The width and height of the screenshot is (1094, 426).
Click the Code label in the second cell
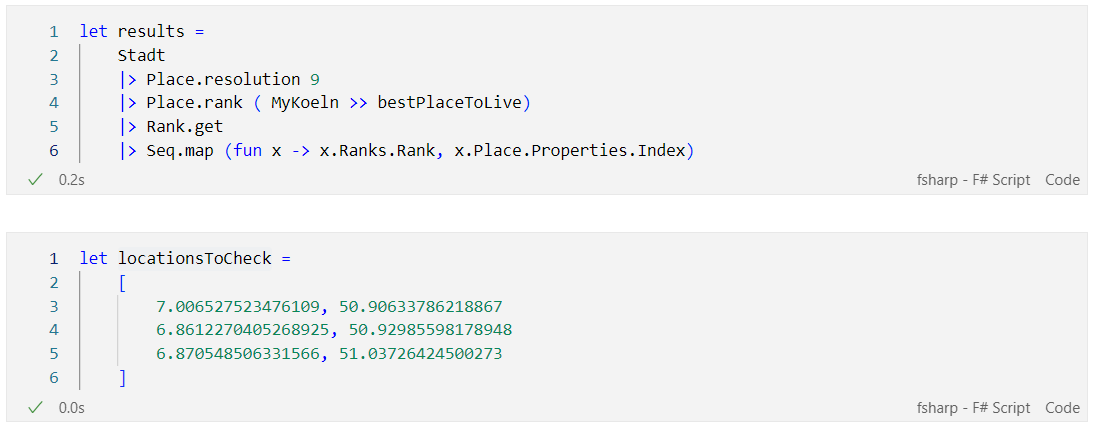pos(1062,407)
